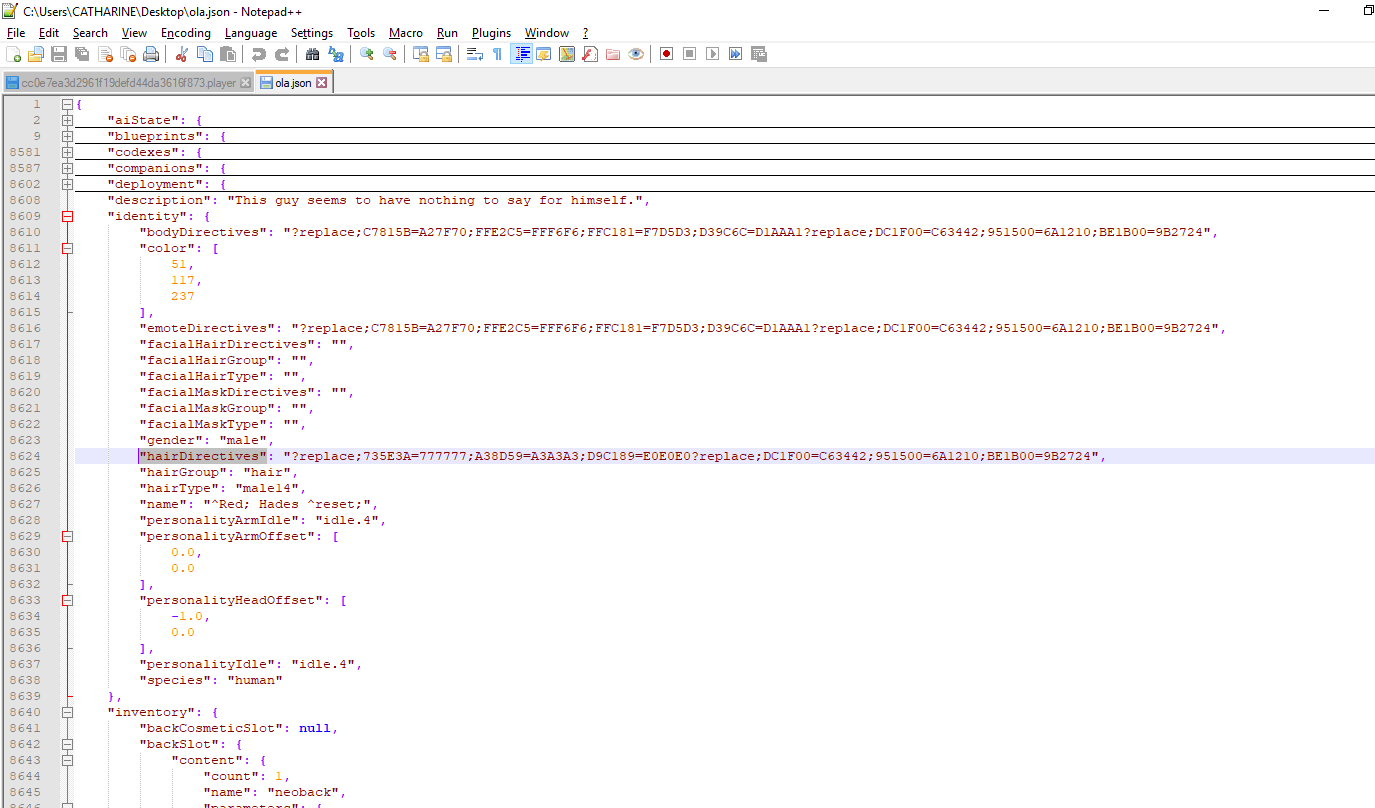The image size is (1375, 808).
Task: Open the File menu
Action: pos(16,33)
